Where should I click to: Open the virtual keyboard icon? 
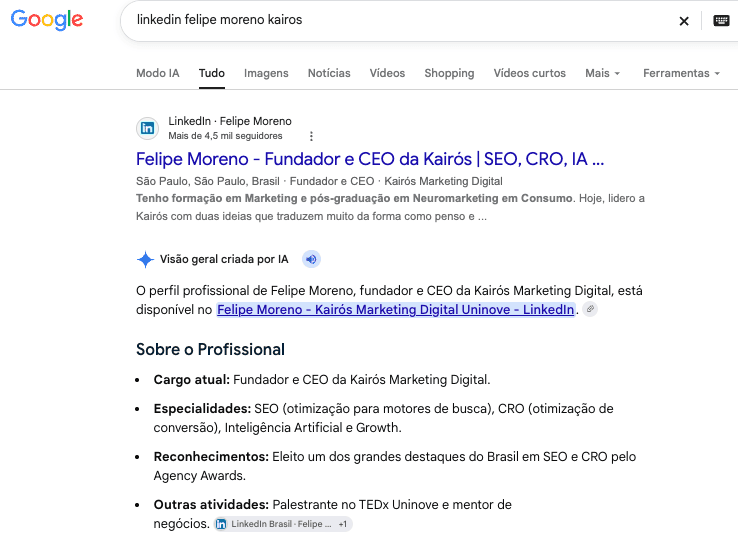(721, 21)
